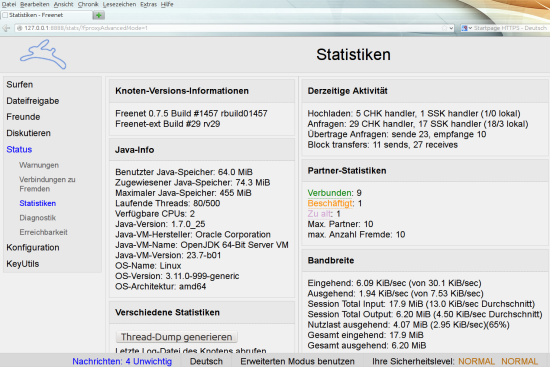
Task: Open Diskutieren in the sidebar
Action: pos(28,133)
